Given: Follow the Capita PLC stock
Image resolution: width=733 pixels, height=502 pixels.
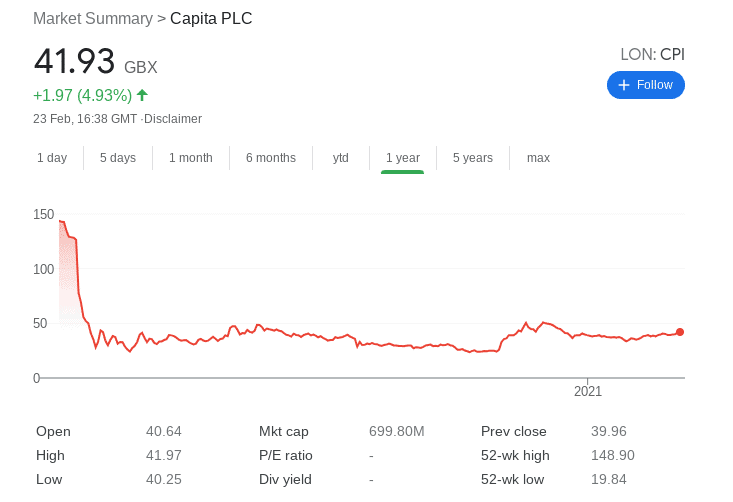Looking at the screenshot, I should (x=646, y=85).
